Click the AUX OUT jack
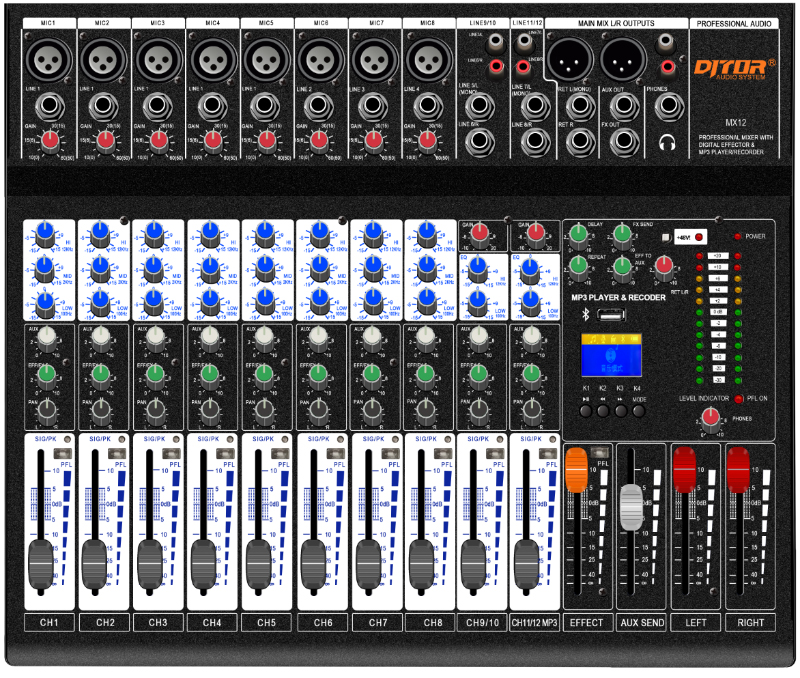The width and height of the screenshot is (800, 678). pos(624,106)
